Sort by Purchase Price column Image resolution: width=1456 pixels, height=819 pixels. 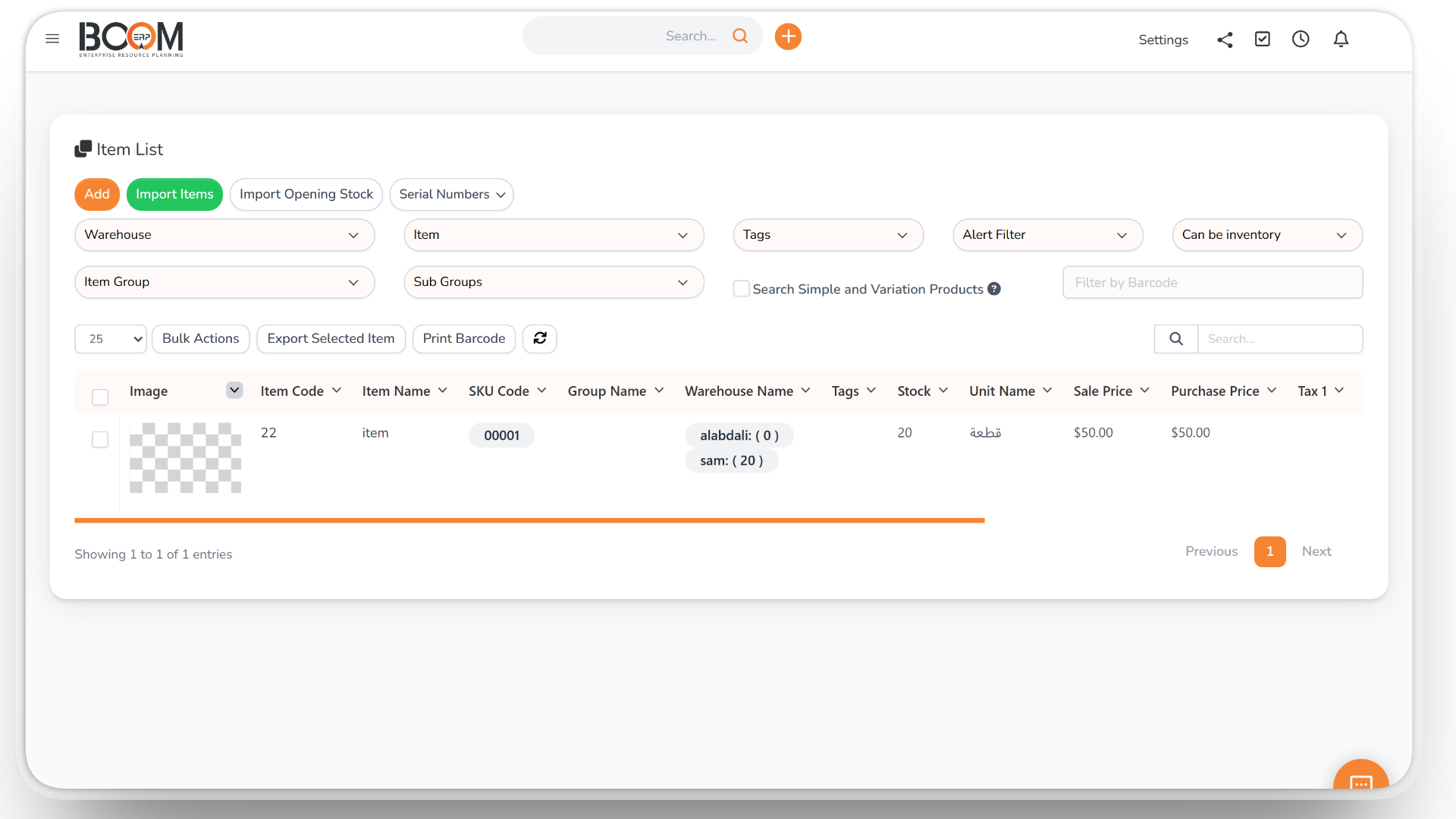click(1223, 391)
